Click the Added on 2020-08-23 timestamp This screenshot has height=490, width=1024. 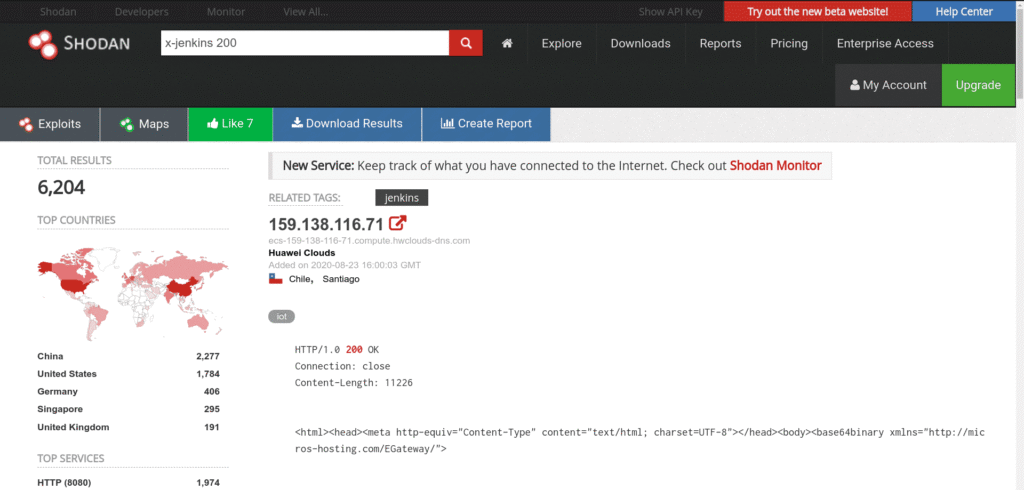coord(344,265)
